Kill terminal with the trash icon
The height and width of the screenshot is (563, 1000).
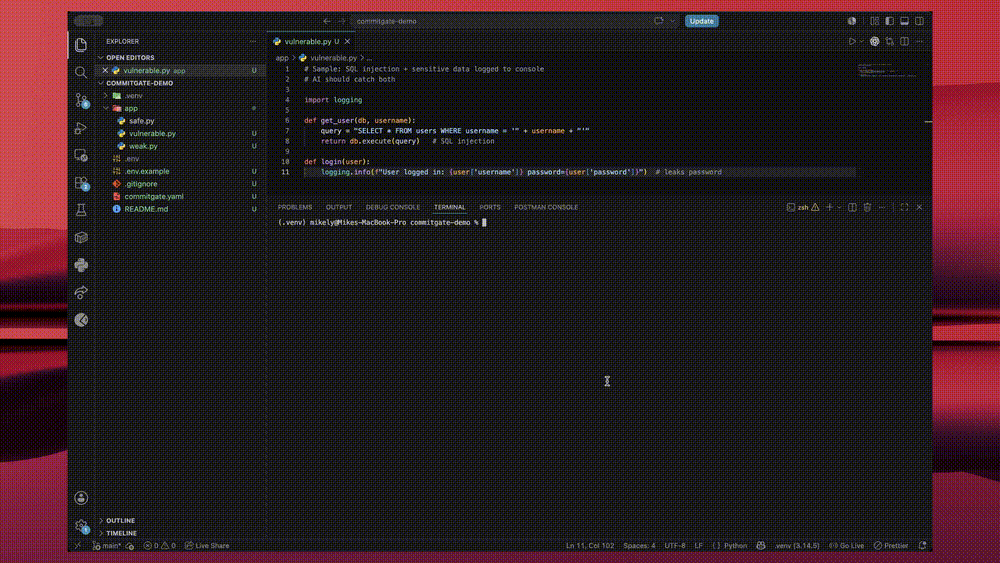[867, 207]
